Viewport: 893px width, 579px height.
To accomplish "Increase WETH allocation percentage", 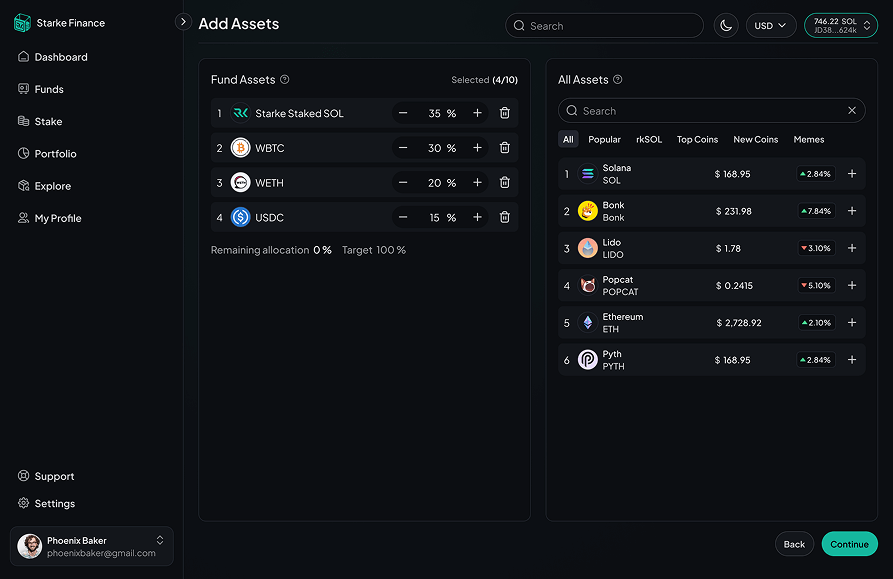I will pyautogui.click(x=477, y=183).
